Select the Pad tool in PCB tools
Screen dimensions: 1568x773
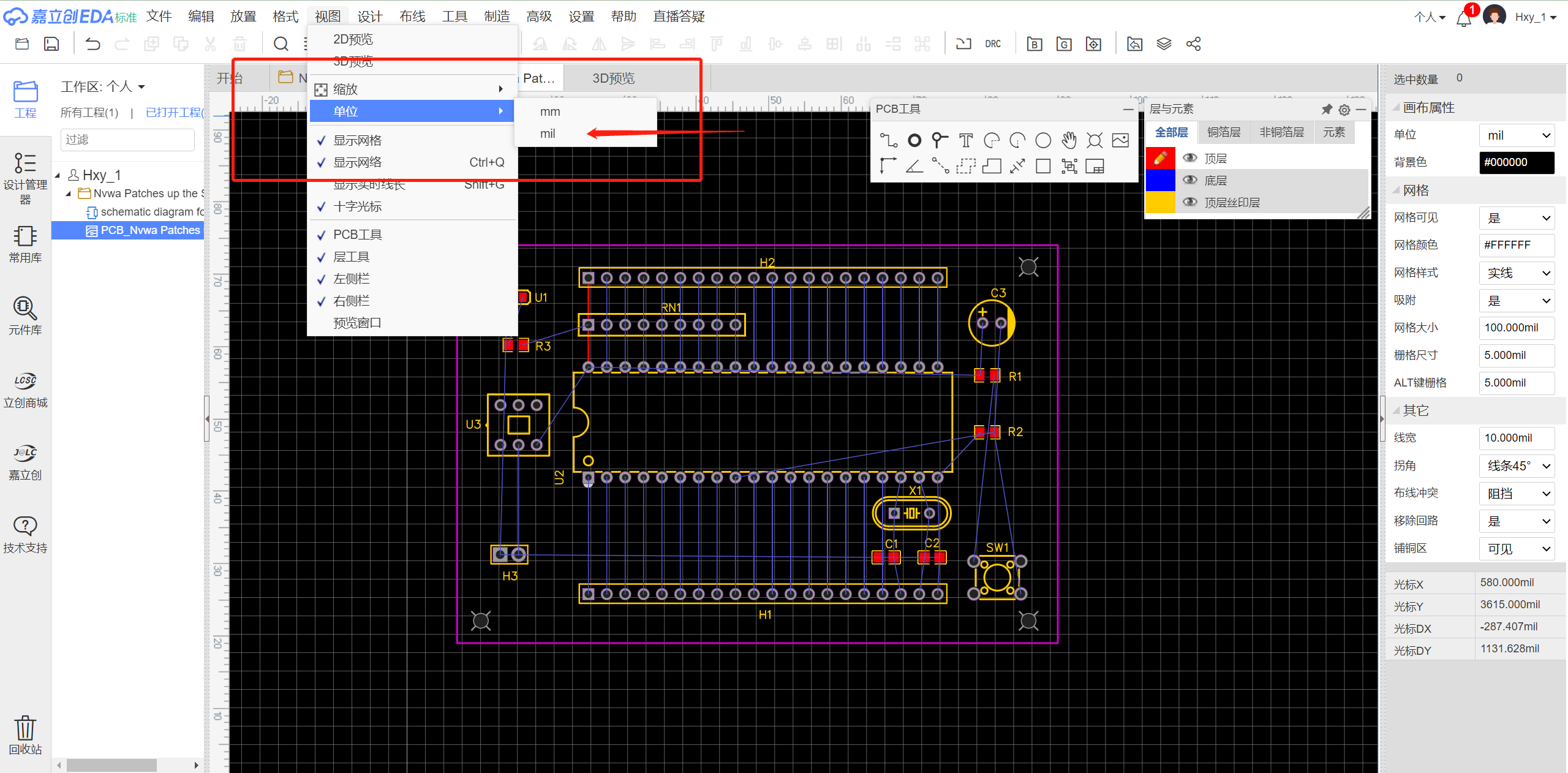click(914, 140)
